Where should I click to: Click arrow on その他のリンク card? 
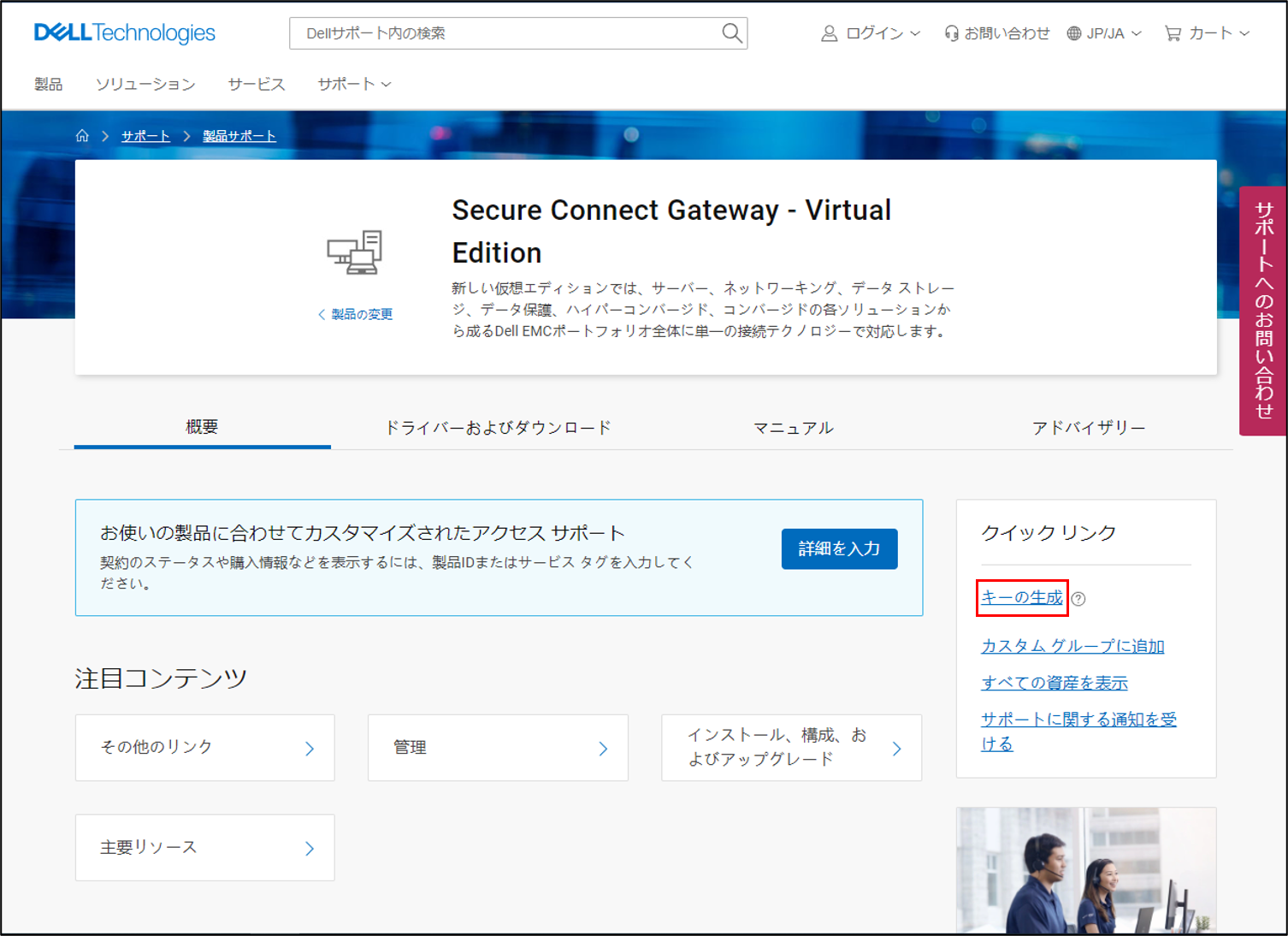coord(310,749)
